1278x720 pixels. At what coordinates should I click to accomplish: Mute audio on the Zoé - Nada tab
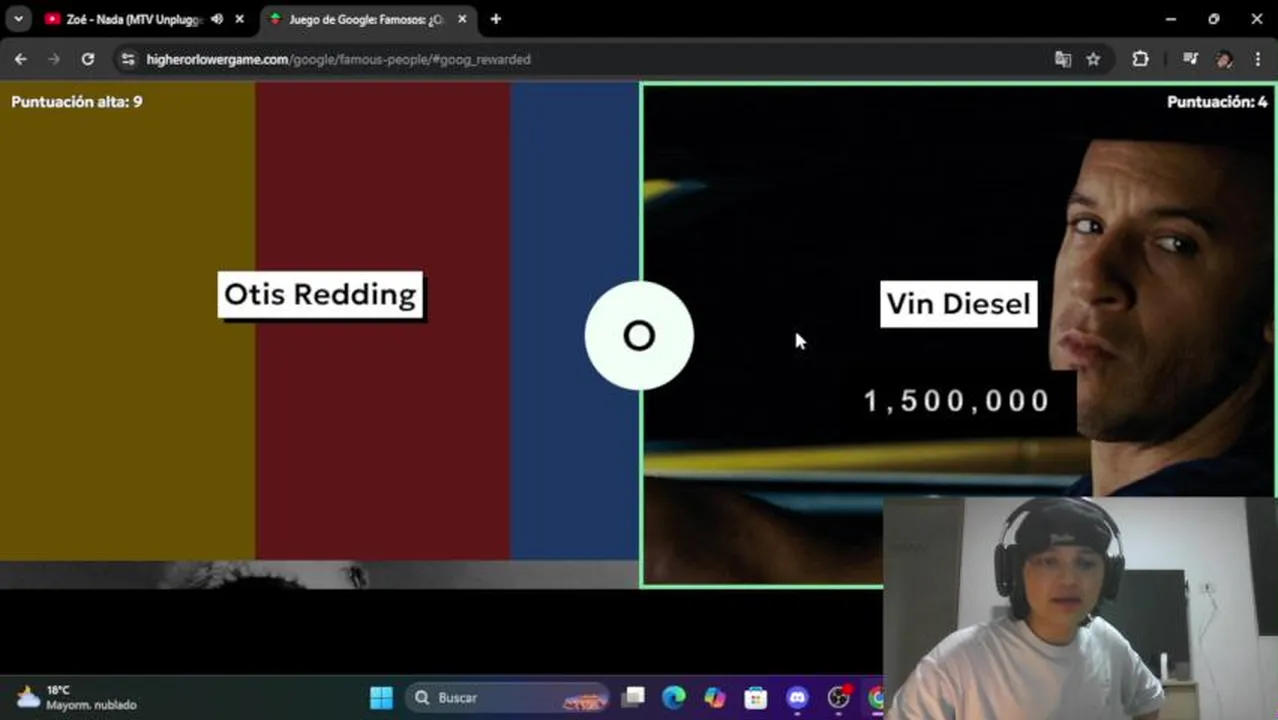click(217, 19)
